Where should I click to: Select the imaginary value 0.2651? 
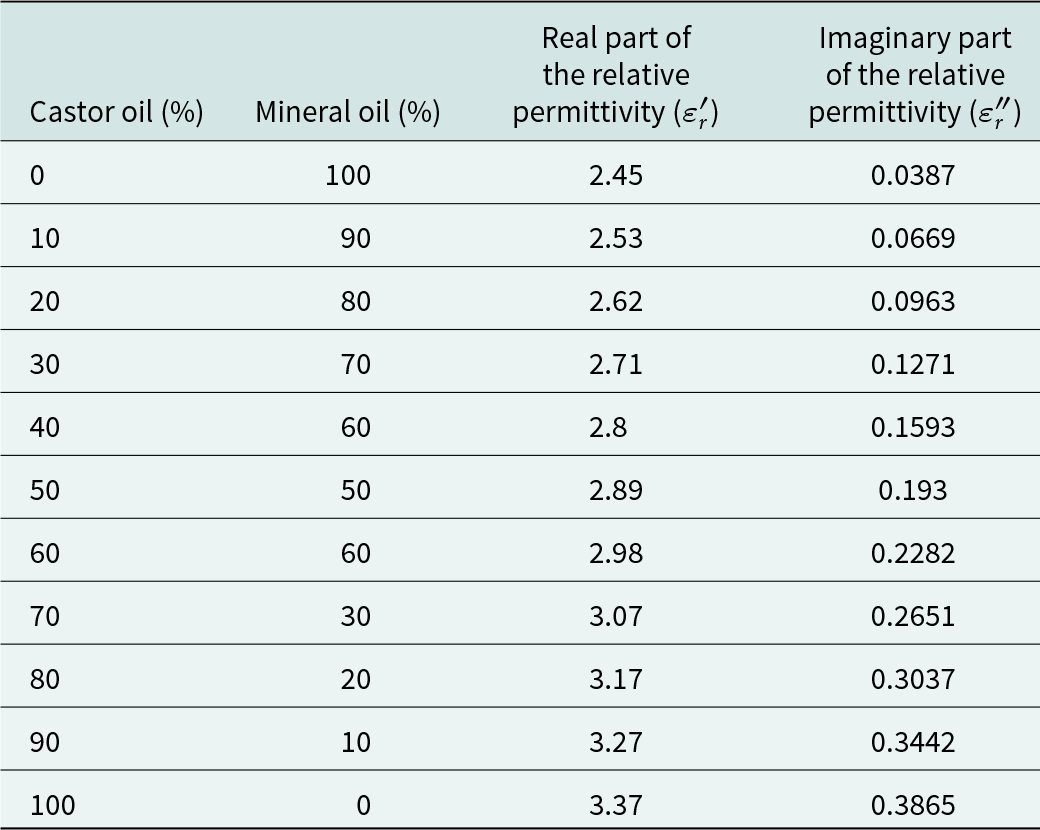[913, 617]
